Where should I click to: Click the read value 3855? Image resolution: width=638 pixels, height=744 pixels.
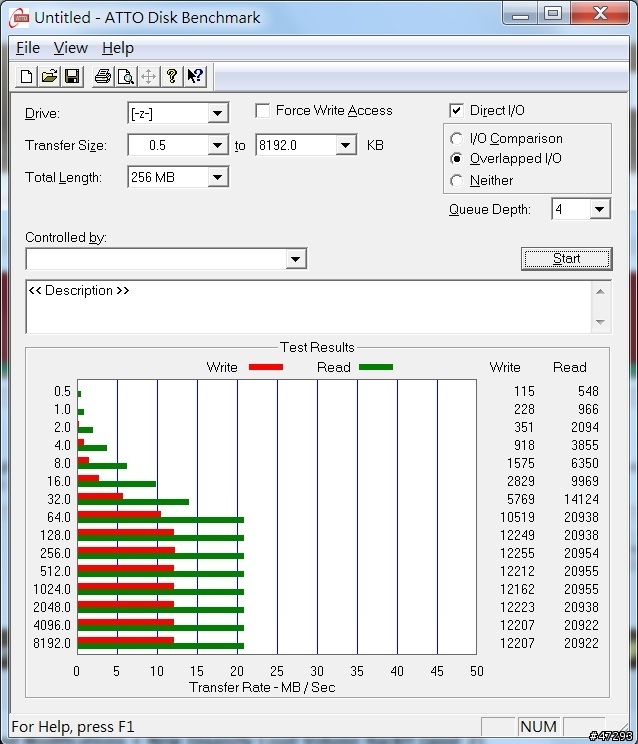[584, 445]
